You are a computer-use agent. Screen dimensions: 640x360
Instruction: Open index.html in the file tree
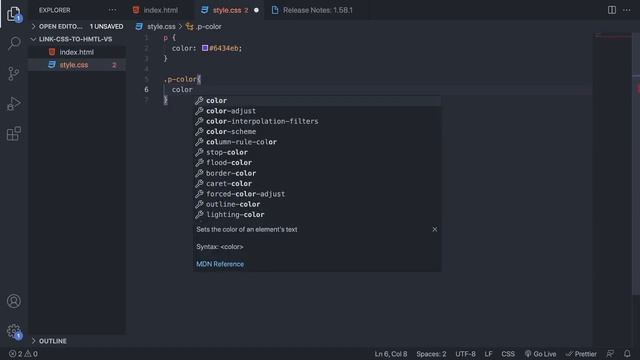[x=77, y=52]
